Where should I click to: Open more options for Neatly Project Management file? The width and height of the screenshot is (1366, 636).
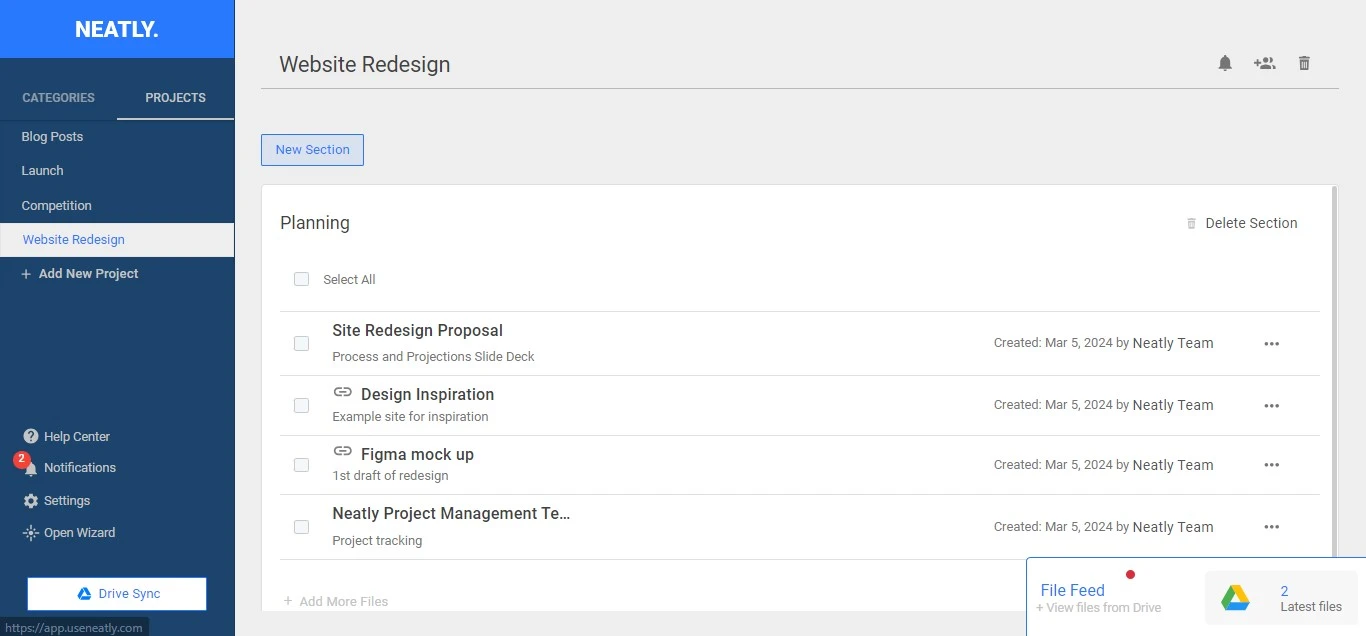pyautogui.click(x=1272, y=527)
